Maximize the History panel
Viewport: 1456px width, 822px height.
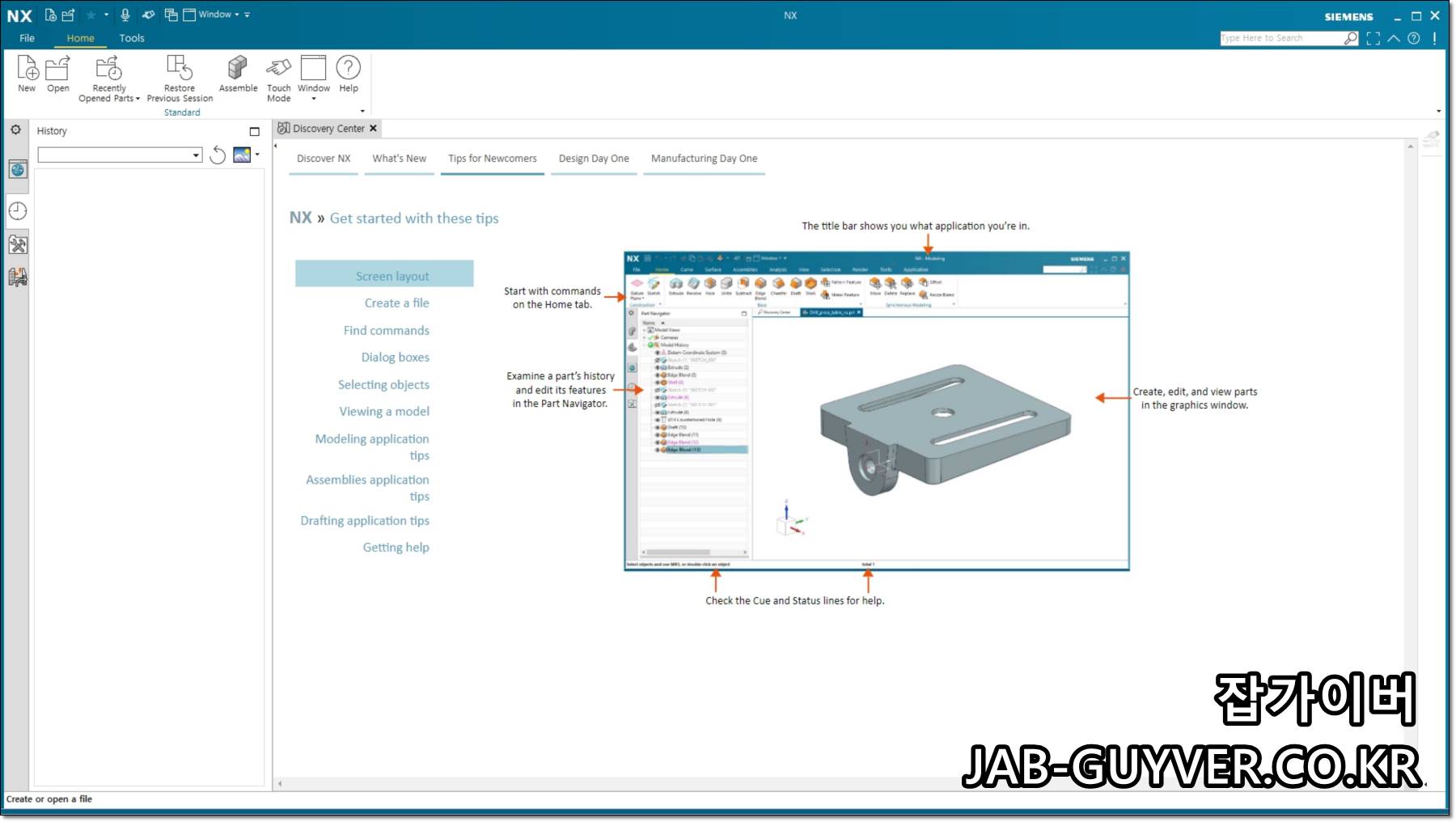pos(254,131)
